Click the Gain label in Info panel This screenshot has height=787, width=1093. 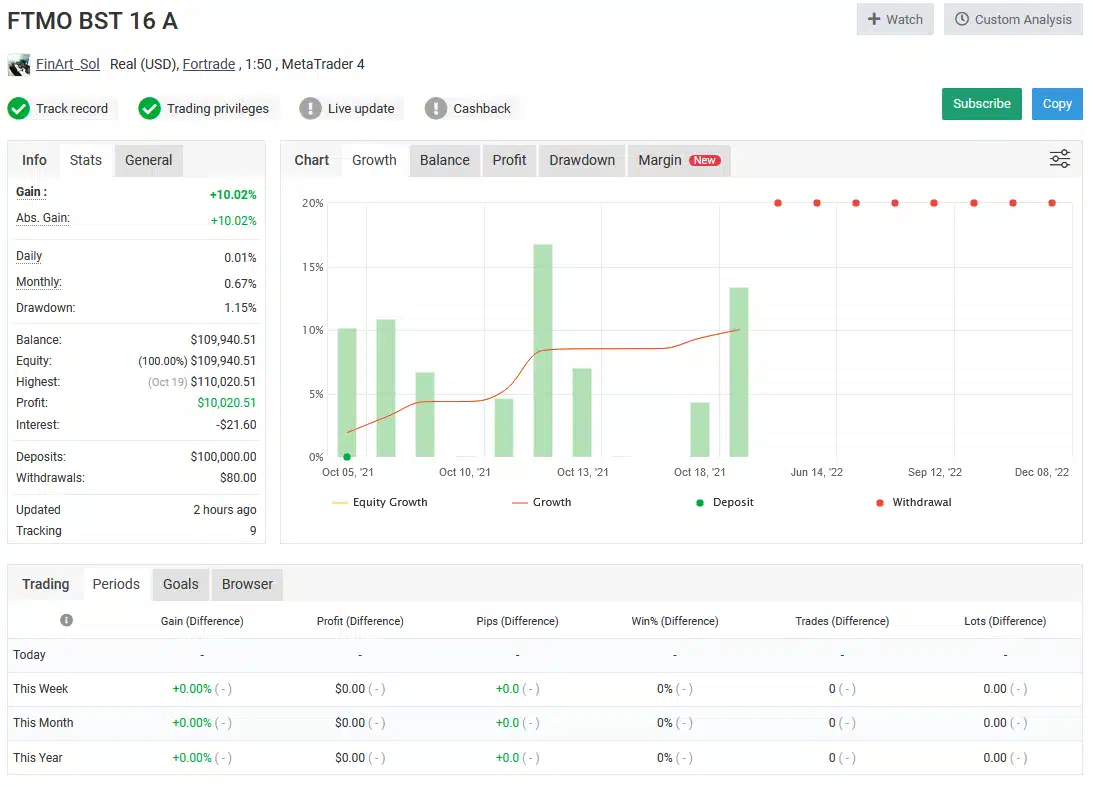coord(31,192)
